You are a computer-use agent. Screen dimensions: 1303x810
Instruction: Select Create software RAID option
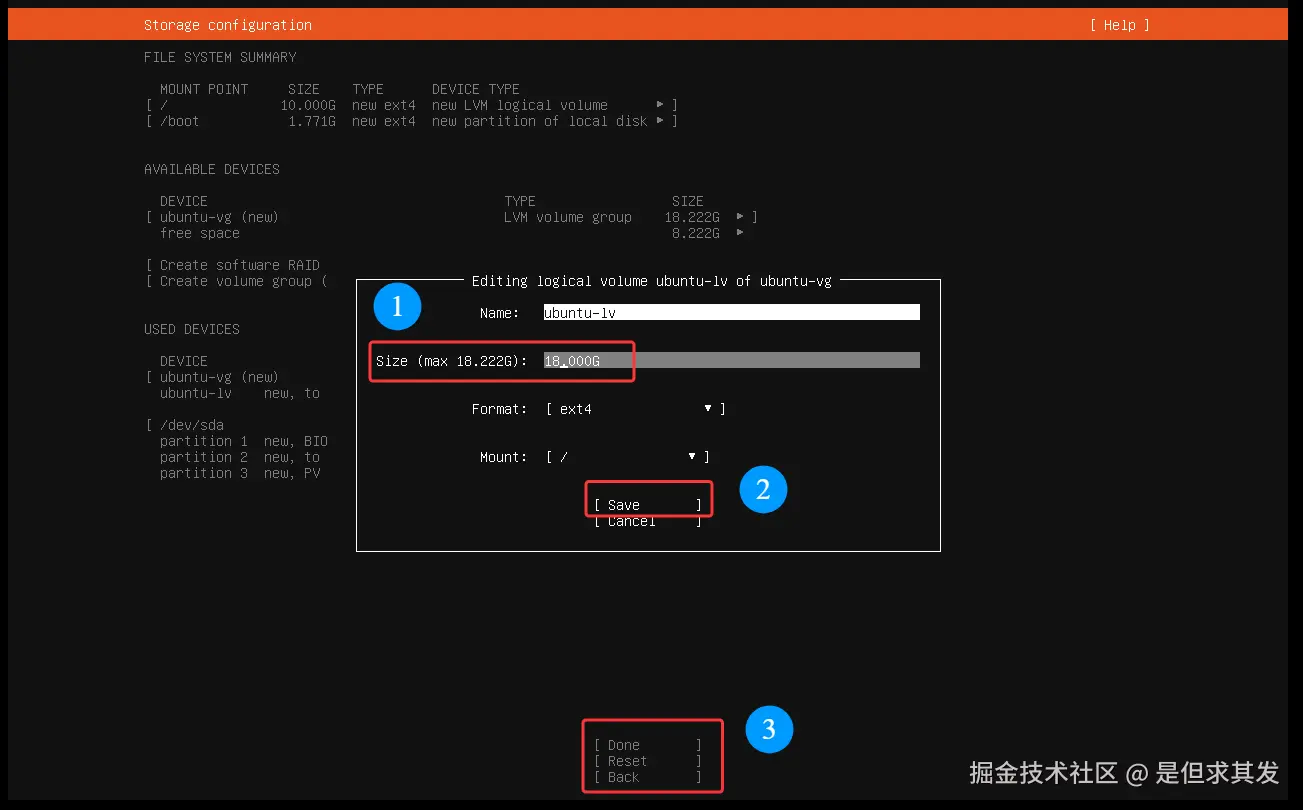pyautogui.click(x=233, y=264)
